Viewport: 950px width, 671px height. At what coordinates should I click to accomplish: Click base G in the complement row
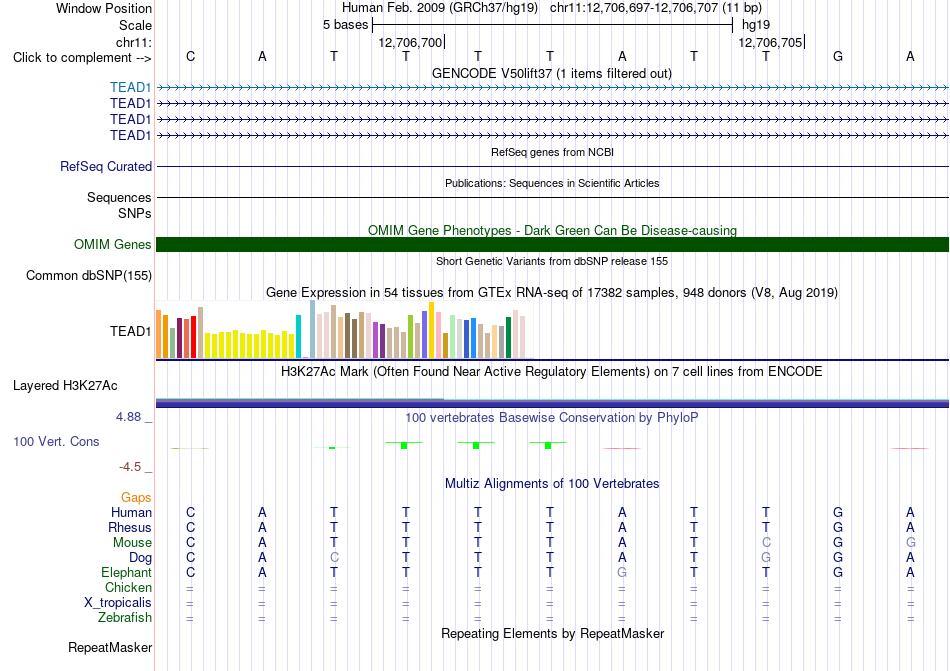[838, 56]
